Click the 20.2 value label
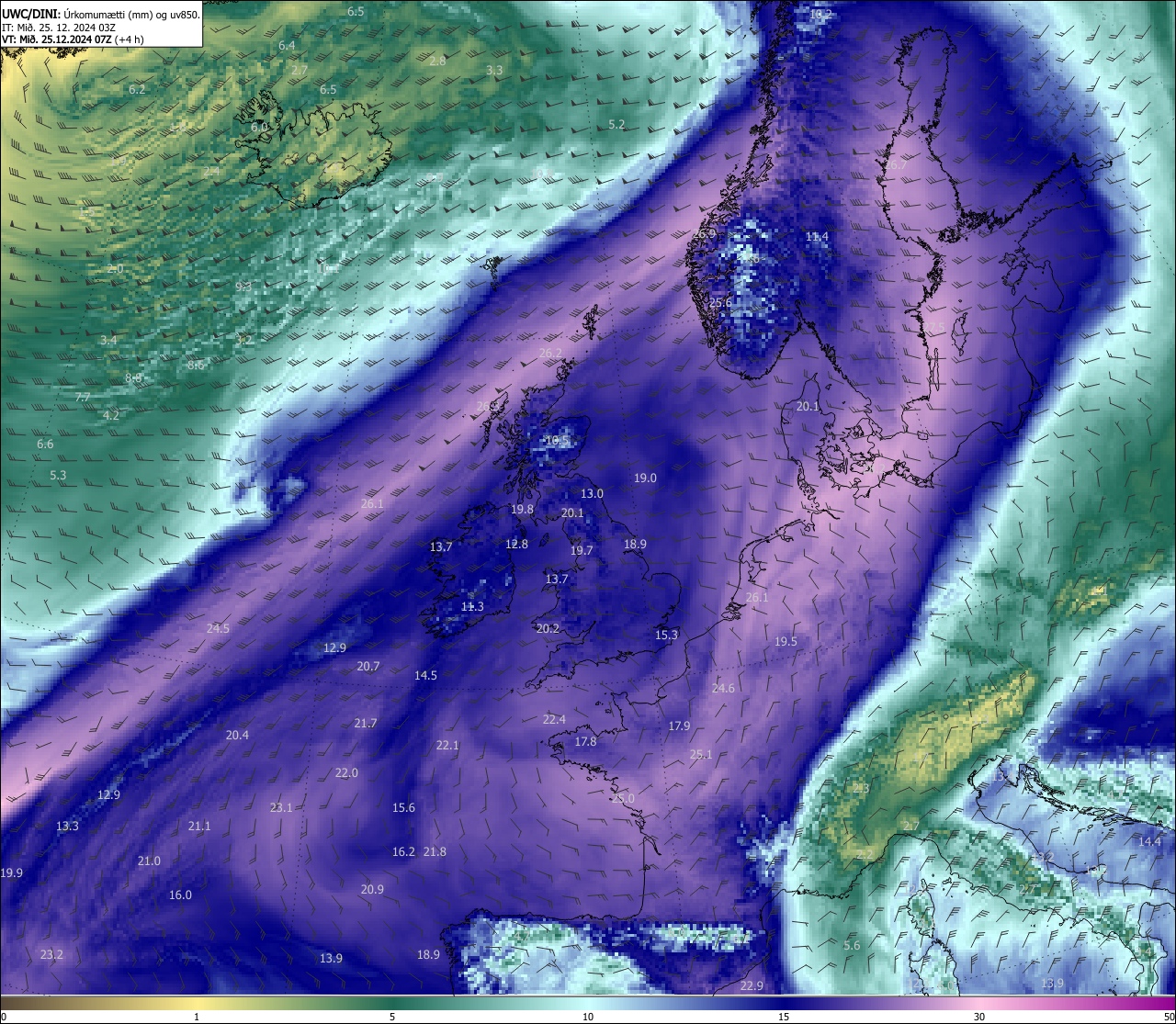1176x1024 pixels. point(548,628)
